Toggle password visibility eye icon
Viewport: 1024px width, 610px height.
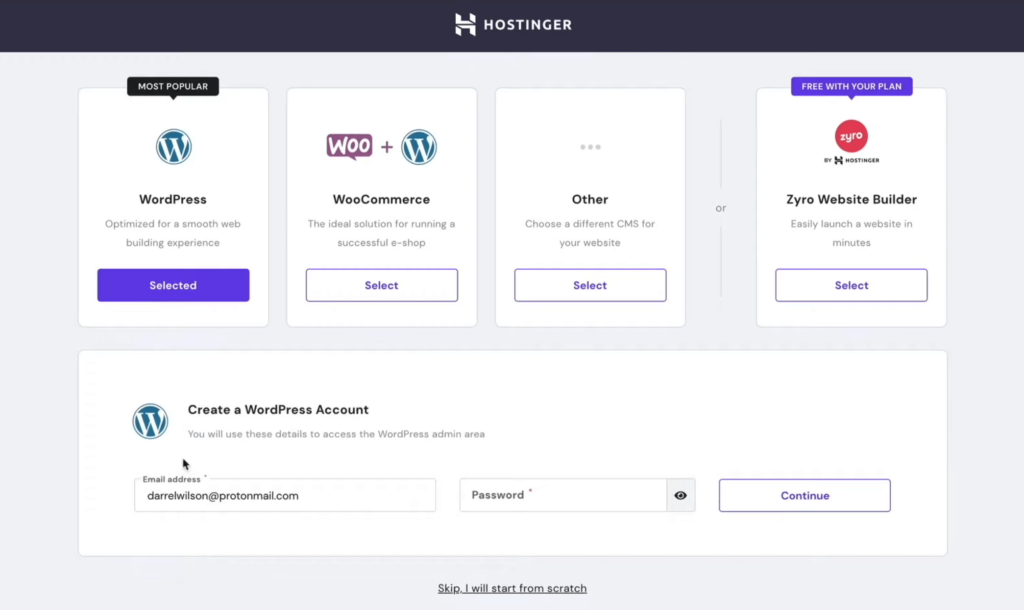coord(680,495)
